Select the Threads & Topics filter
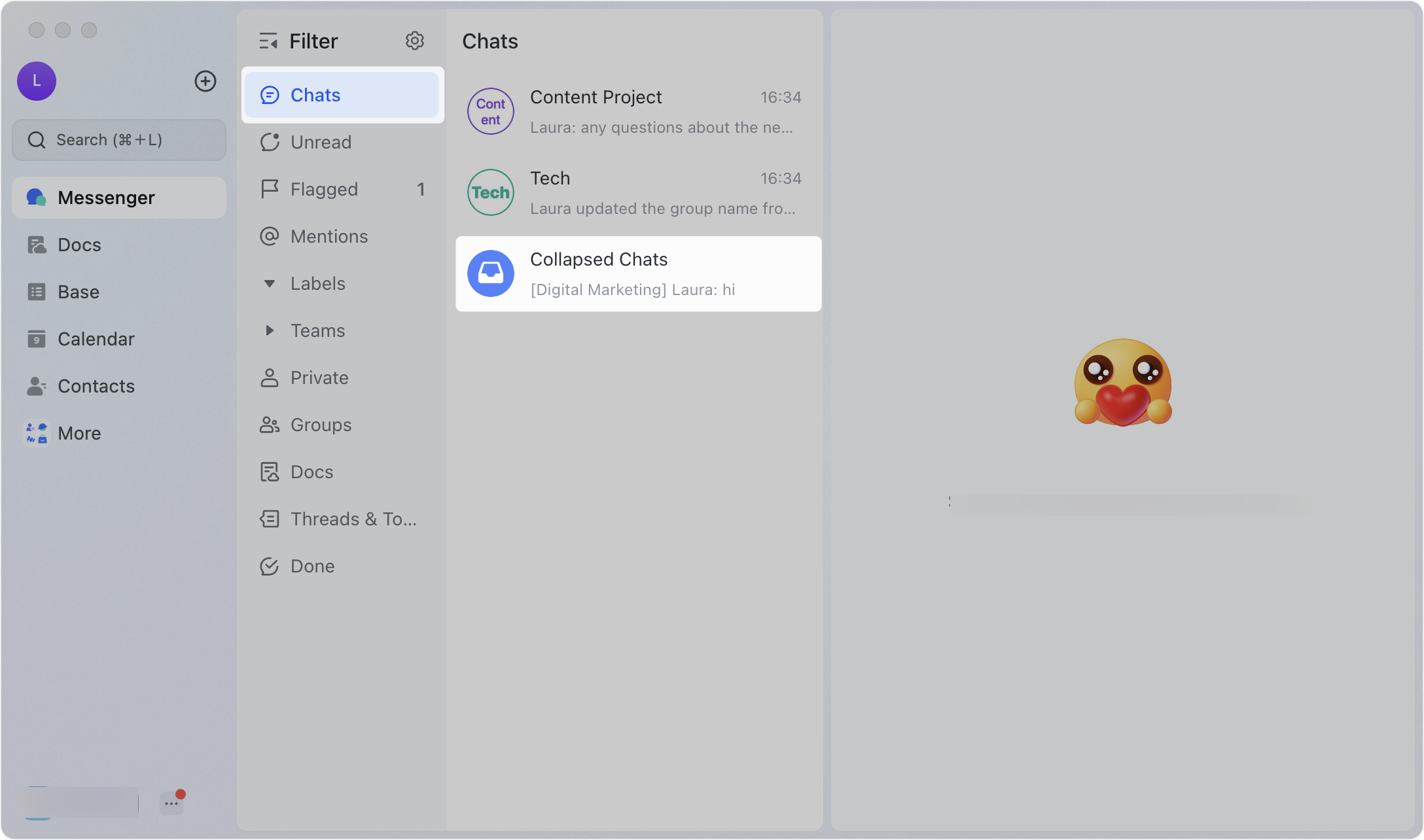1424x840 pixels. (342, 519)
